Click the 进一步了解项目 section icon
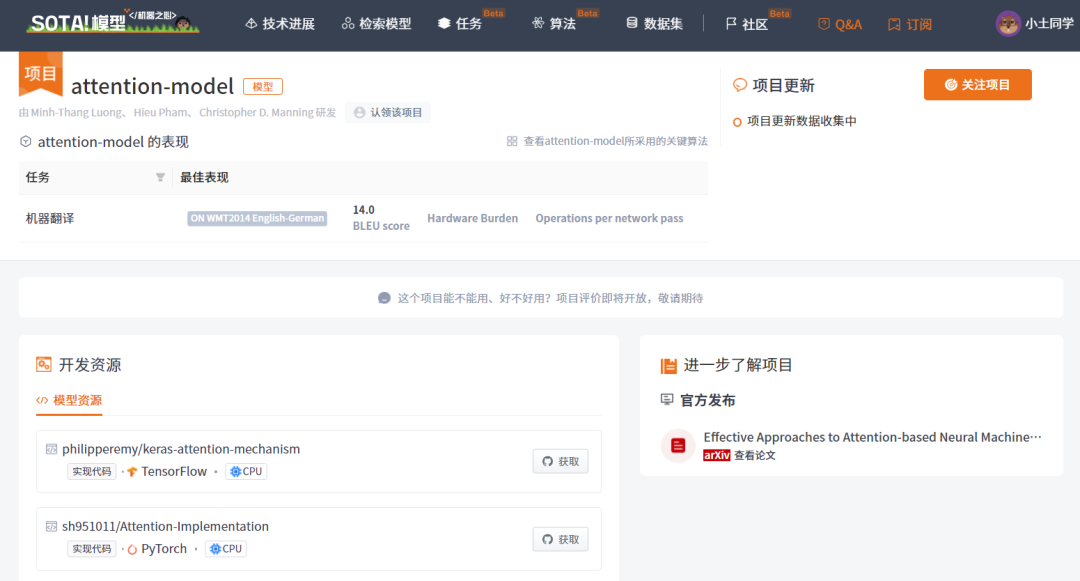This screenshot has height=581, width=1080. click(668, 366)
